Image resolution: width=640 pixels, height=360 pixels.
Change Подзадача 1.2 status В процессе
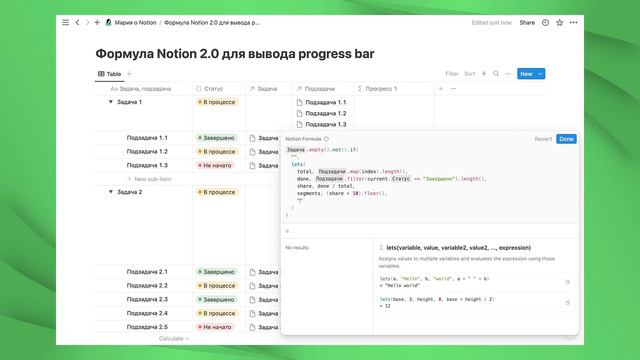click(x=217, y=151)
